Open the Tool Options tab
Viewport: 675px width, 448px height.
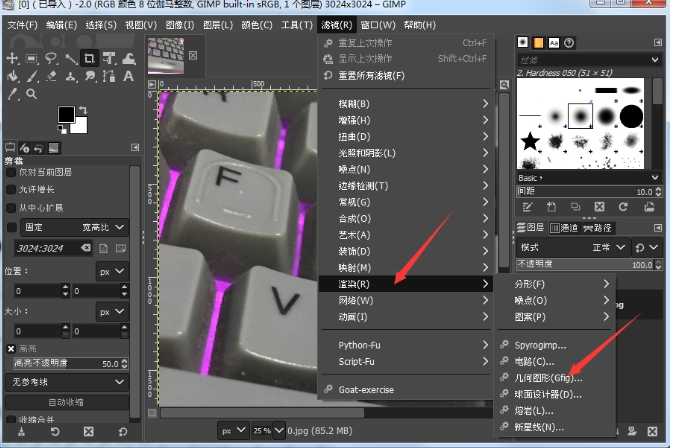point(10,148)
